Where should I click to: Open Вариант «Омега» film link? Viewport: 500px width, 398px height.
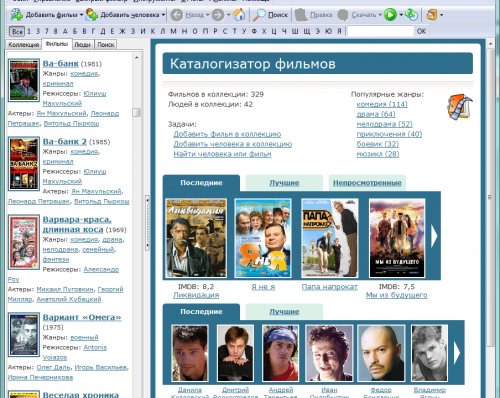82,317
